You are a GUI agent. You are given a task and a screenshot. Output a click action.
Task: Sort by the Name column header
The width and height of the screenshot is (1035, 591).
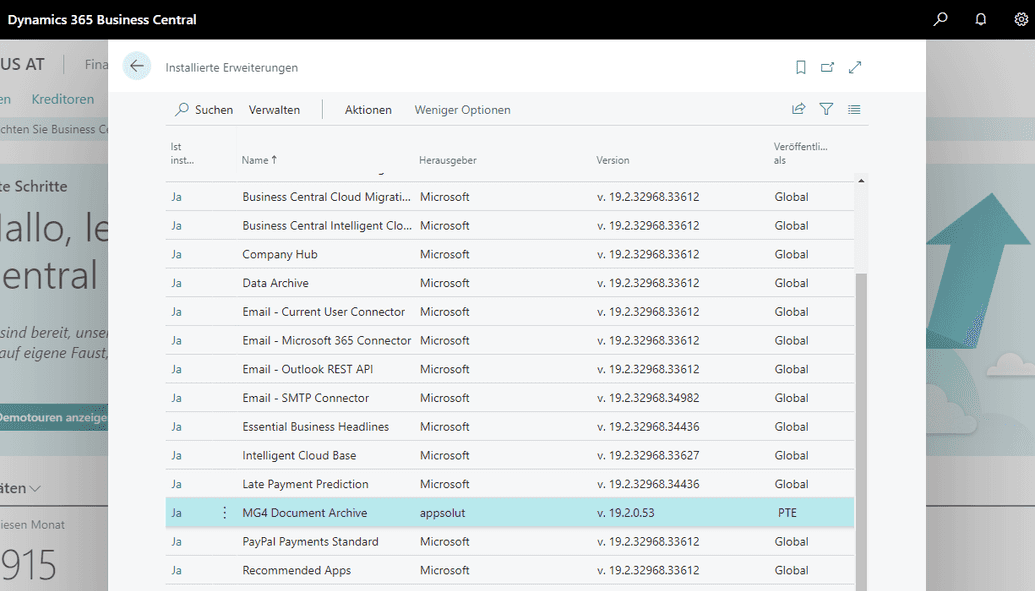(x=259, y=160)
